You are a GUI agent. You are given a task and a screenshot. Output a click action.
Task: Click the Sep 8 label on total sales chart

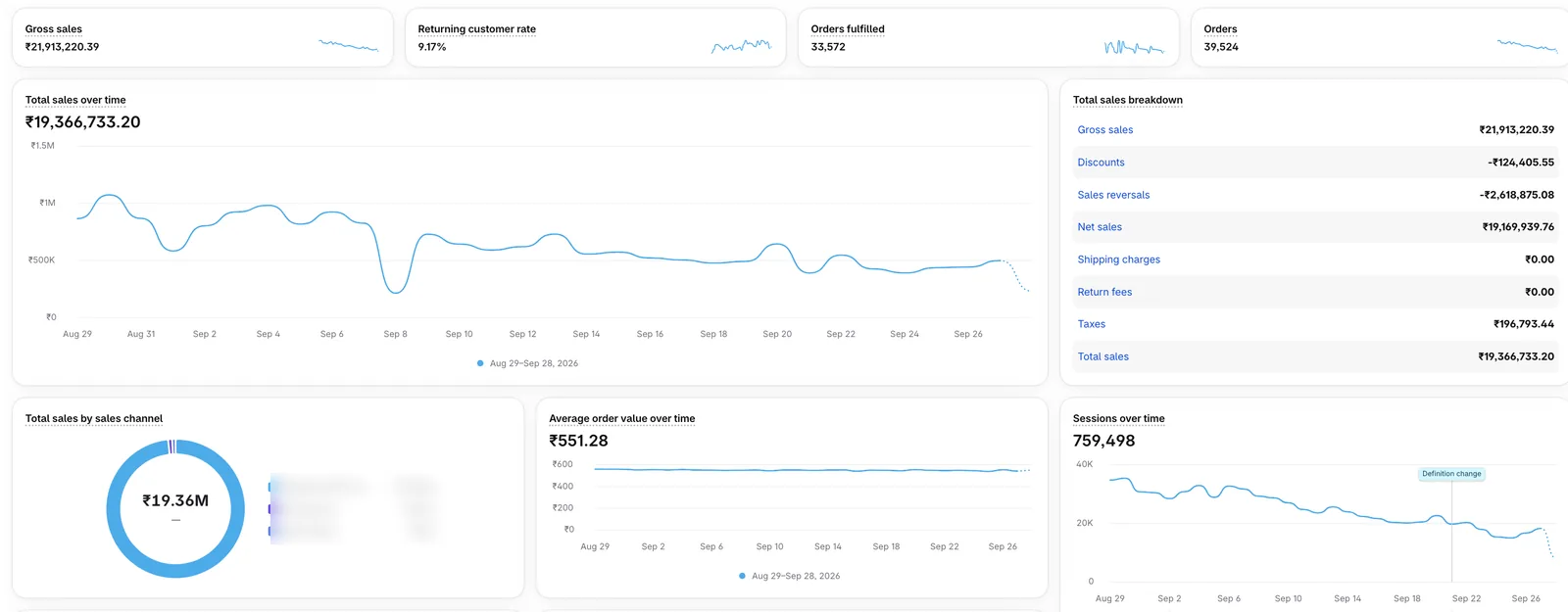click(395, 334)
